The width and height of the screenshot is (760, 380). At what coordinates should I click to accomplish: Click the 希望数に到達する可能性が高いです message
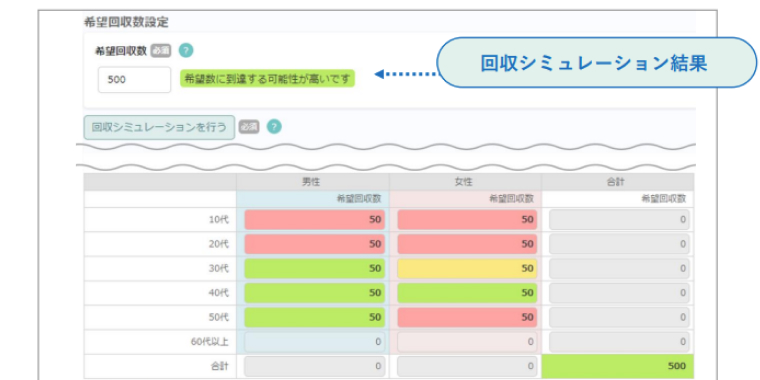click(268, 79)
